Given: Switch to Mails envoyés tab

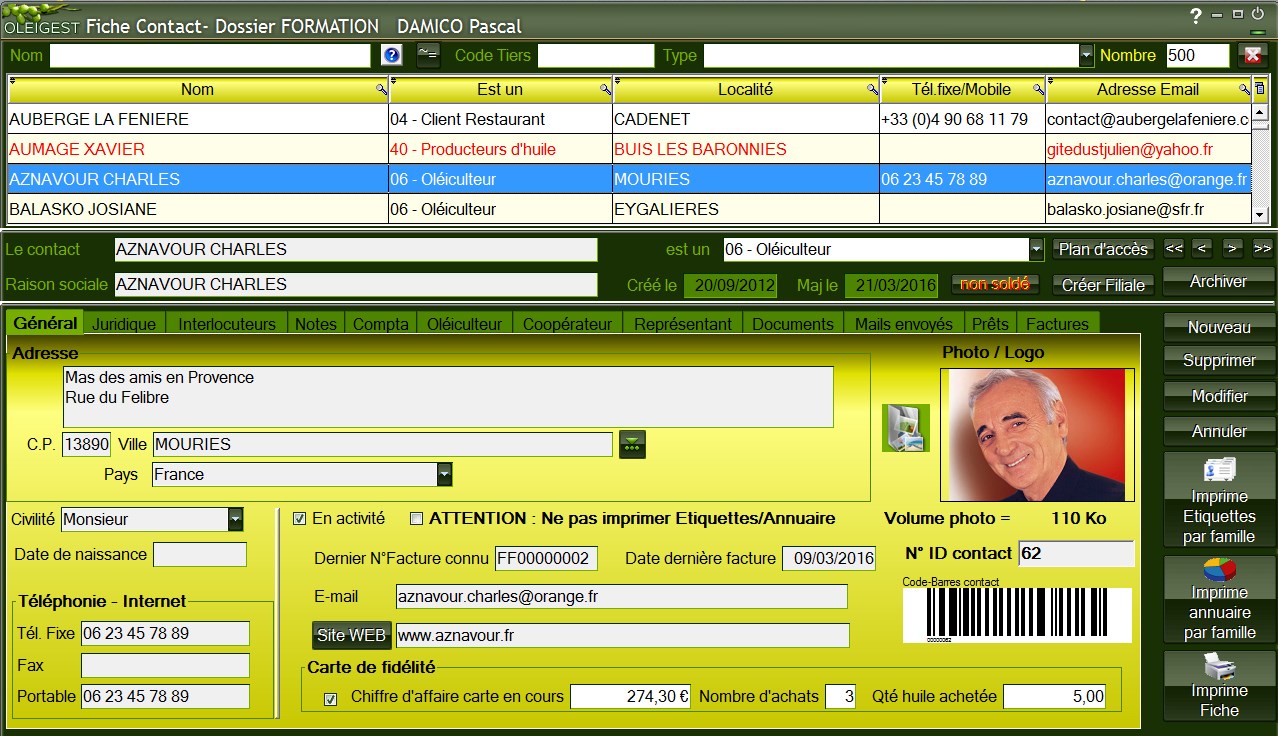Looking at the screenshot, I should click(x=904, y=324).
